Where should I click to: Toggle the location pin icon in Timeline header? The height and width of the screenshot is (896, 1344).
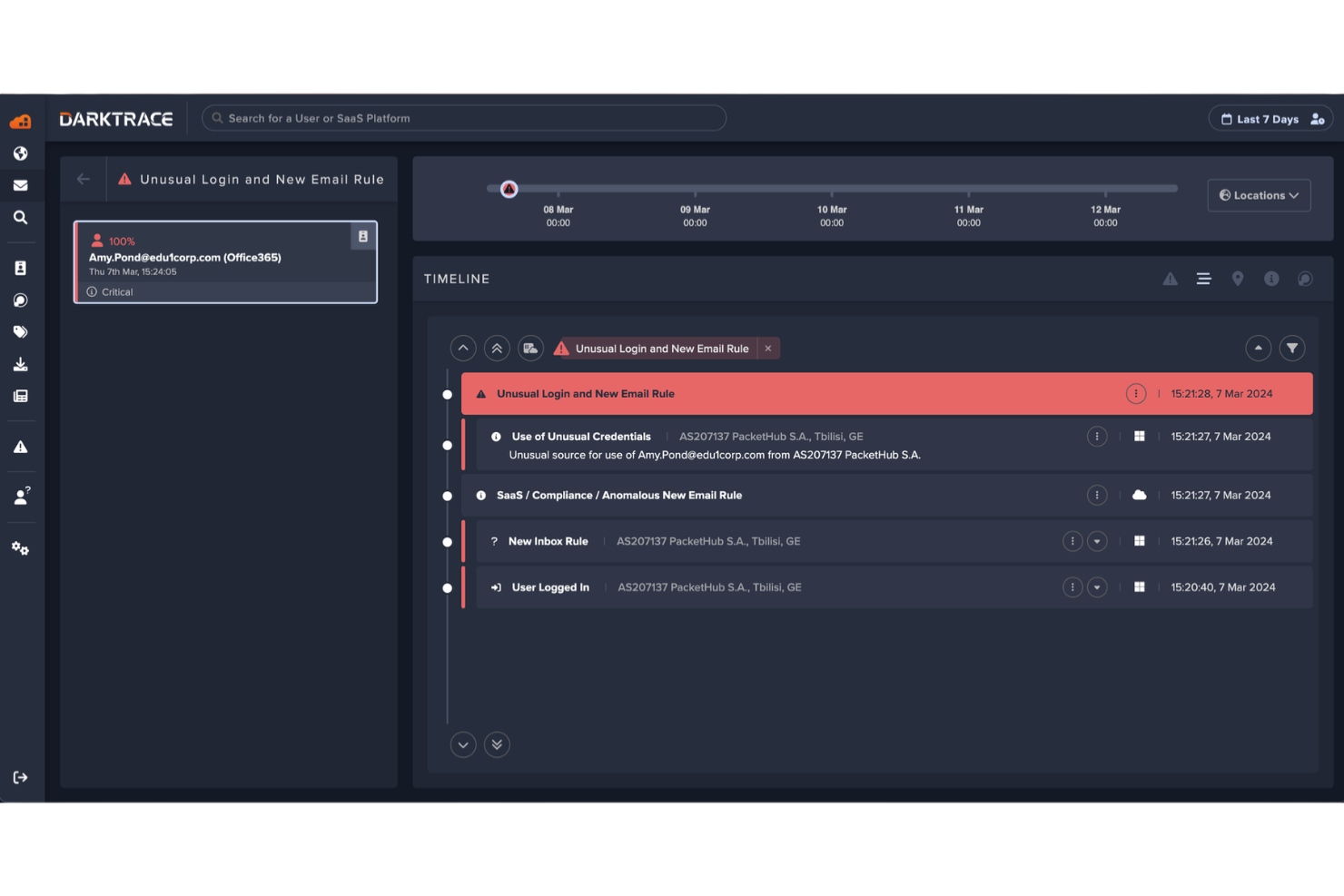point(1238,279)
